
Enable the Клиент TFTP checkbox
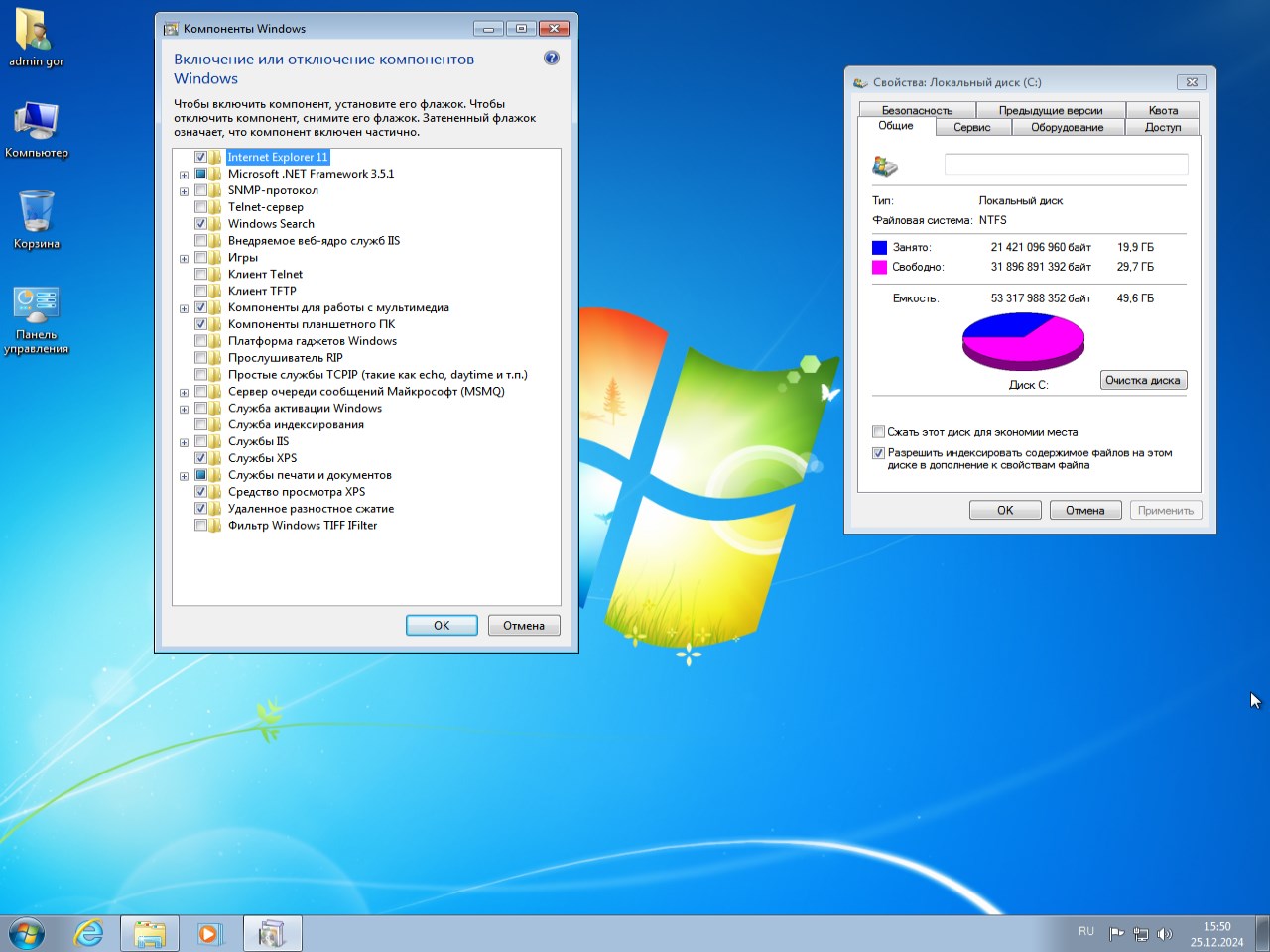[x=200, y=291]
